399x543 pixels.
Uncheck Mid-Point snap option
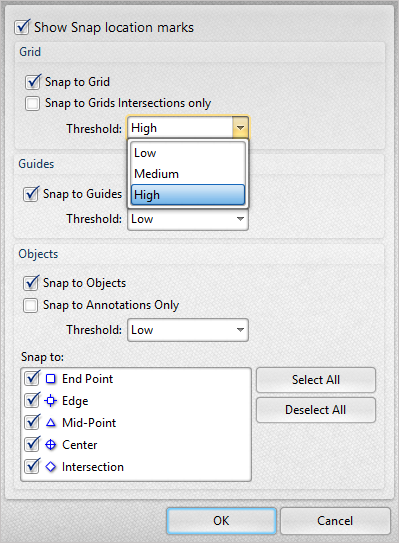32,422
